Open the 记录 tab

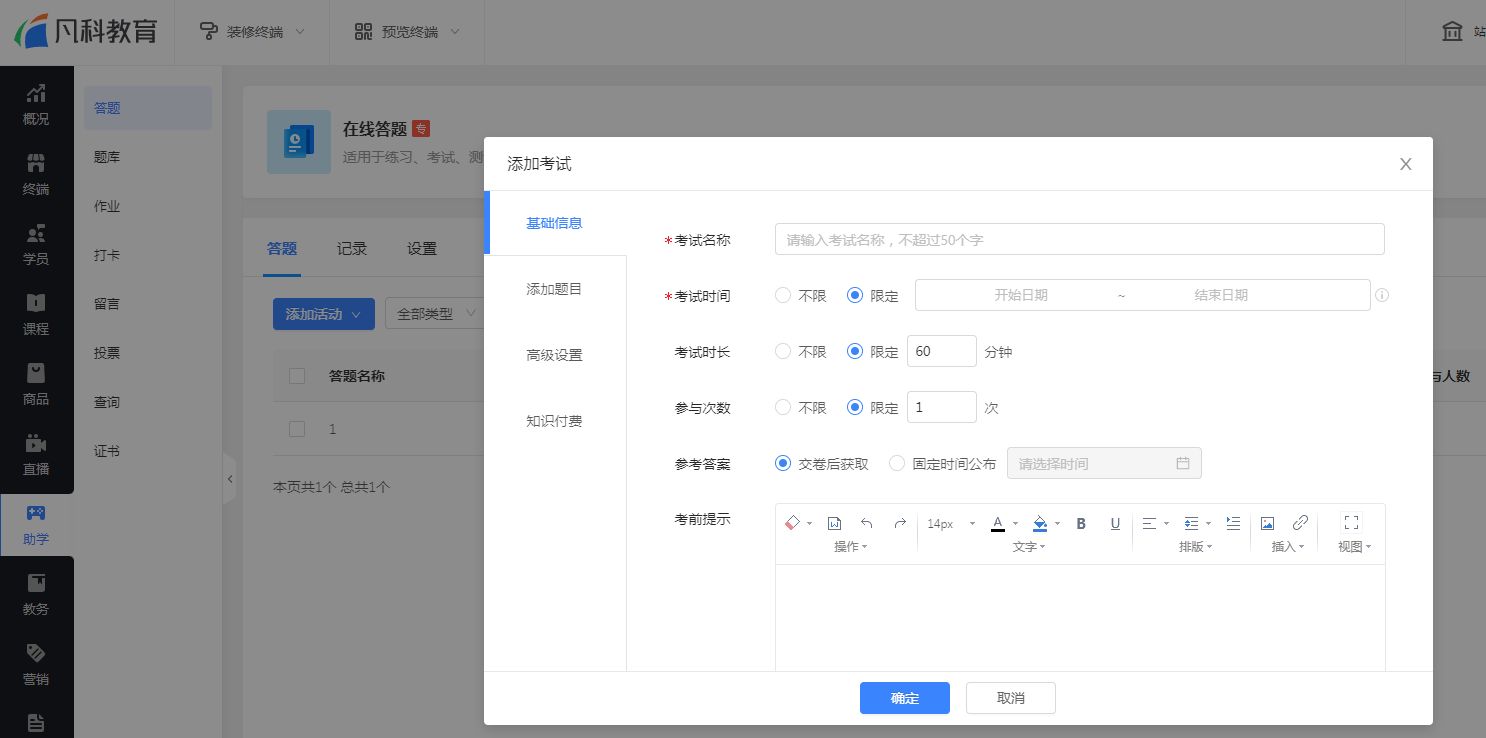(x=352, y=249)
